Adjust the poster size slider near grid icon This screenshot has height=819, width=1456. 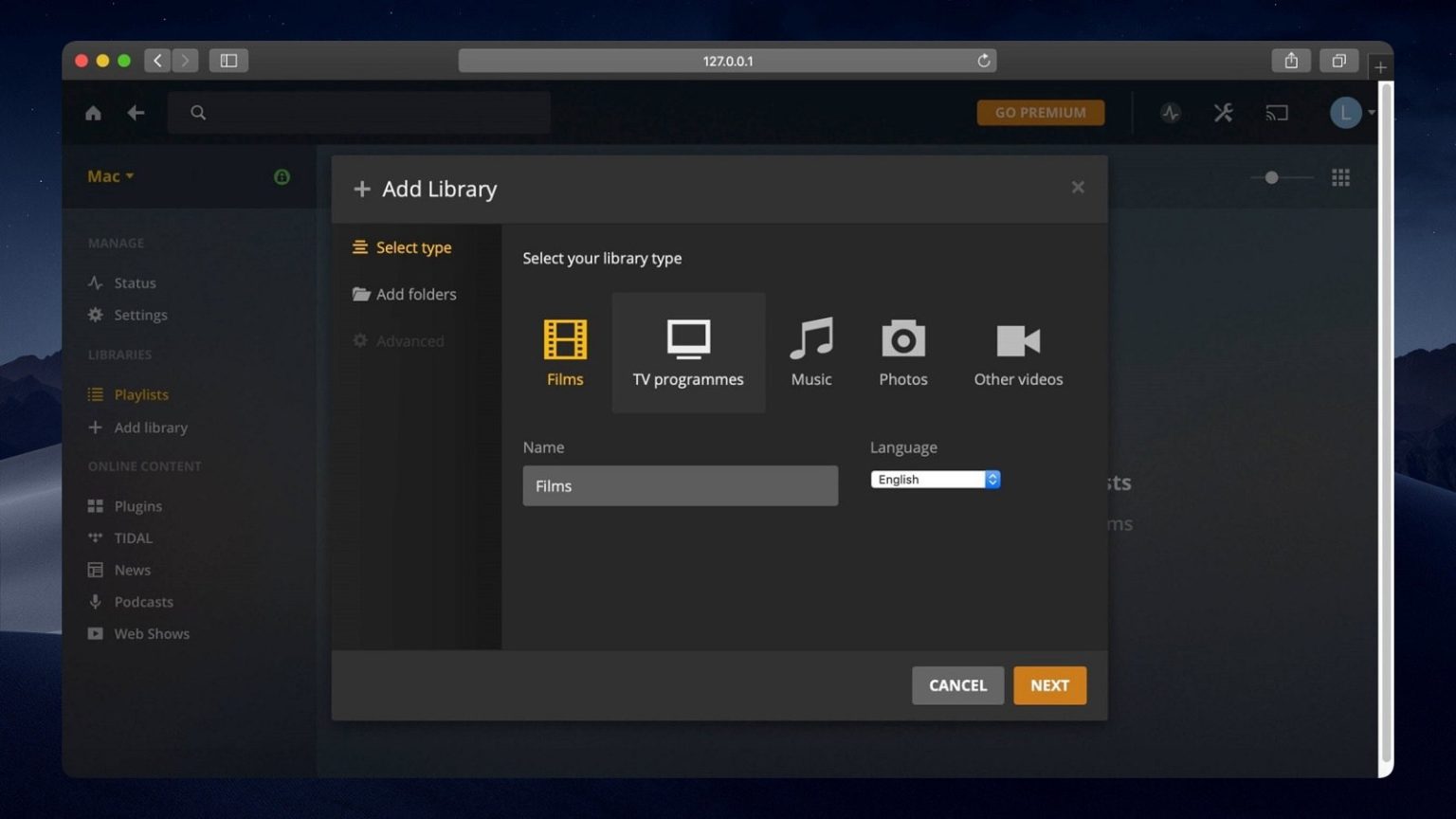(x=1271, y=177)
